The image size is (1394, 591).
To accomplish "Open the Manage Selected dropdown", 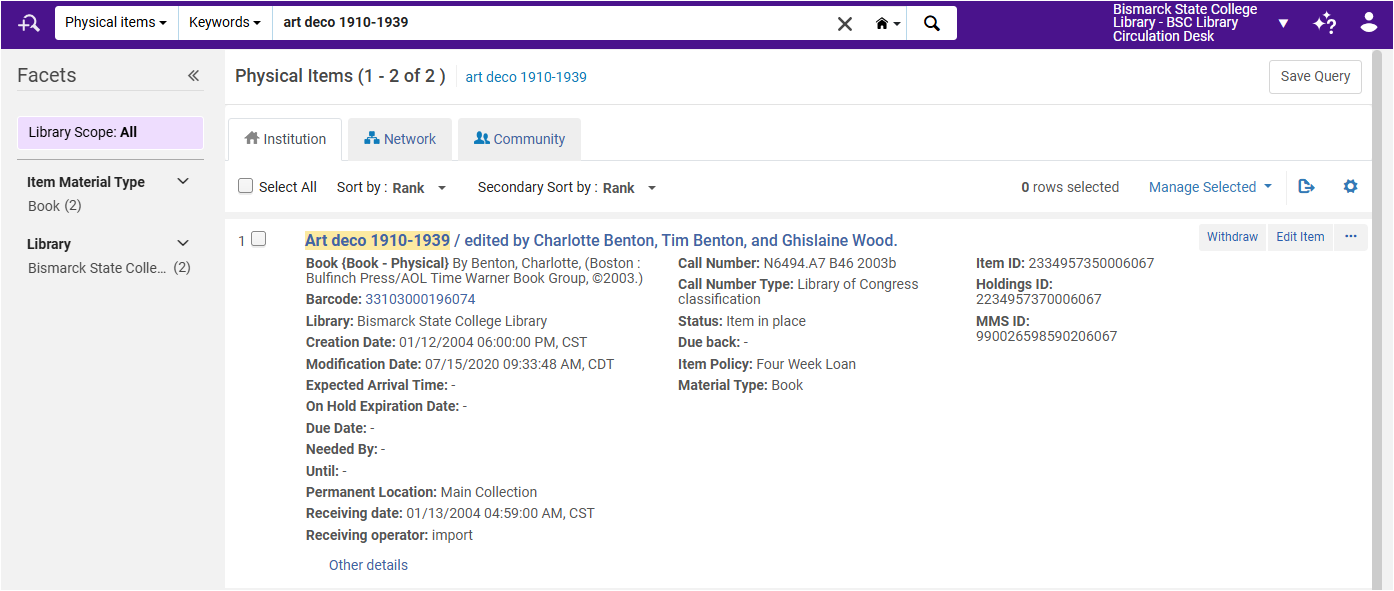I will (1210, 187).
